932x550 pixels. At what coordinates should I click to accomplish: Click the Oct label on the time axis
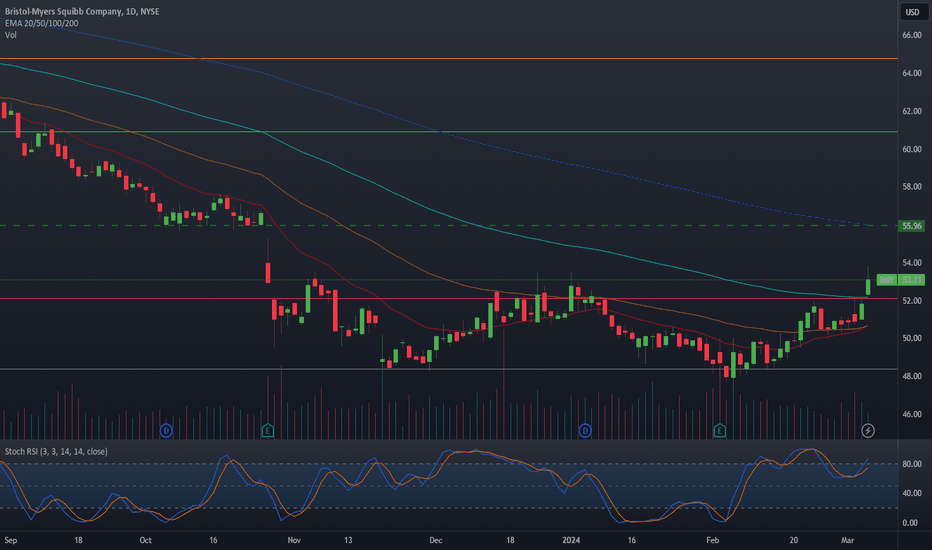coord(146,540)
